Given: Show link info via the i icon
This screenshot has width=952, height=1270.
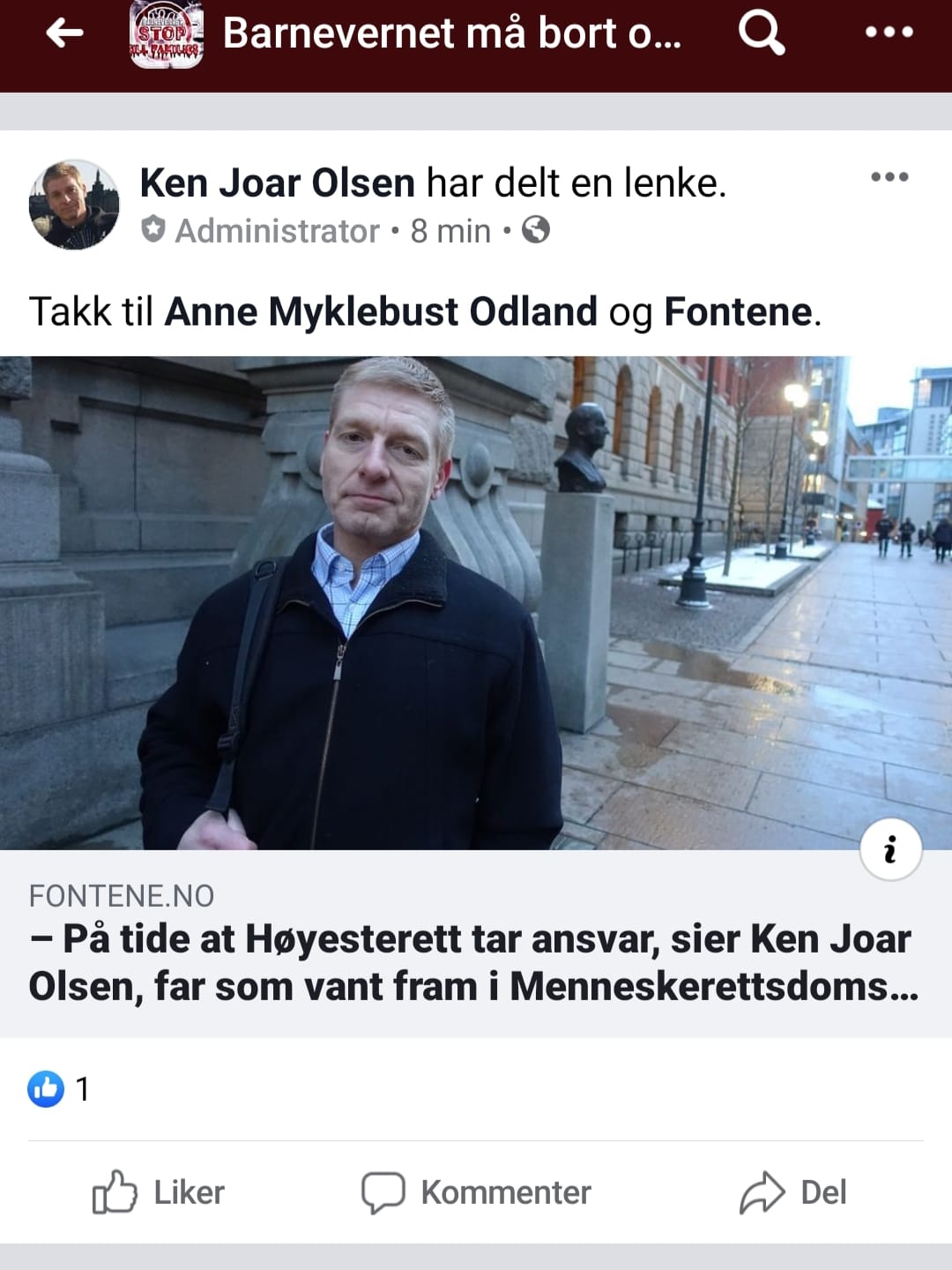Looking at the screenshot, I should click(x=891, y=849).
